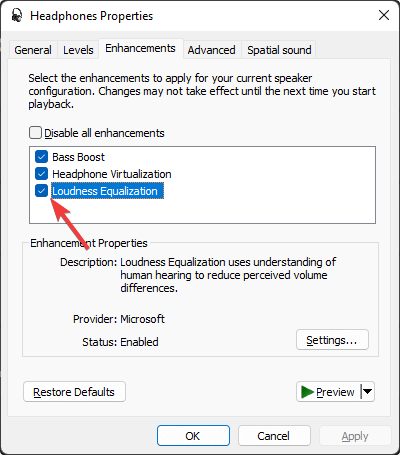400x455 pixels.
Task: Click the Cancel button
Action: 274,436
